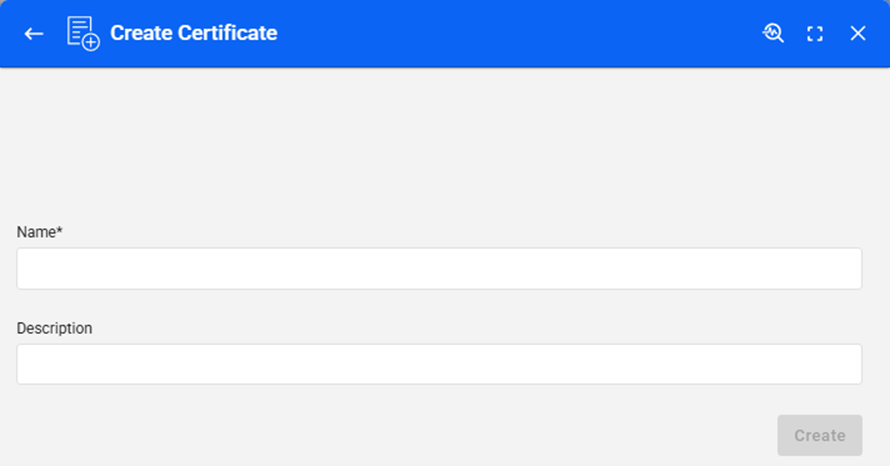This screenshot has height=466, width=890.
Task: Submit the form with the grey Create button
Action: point(819,435)
